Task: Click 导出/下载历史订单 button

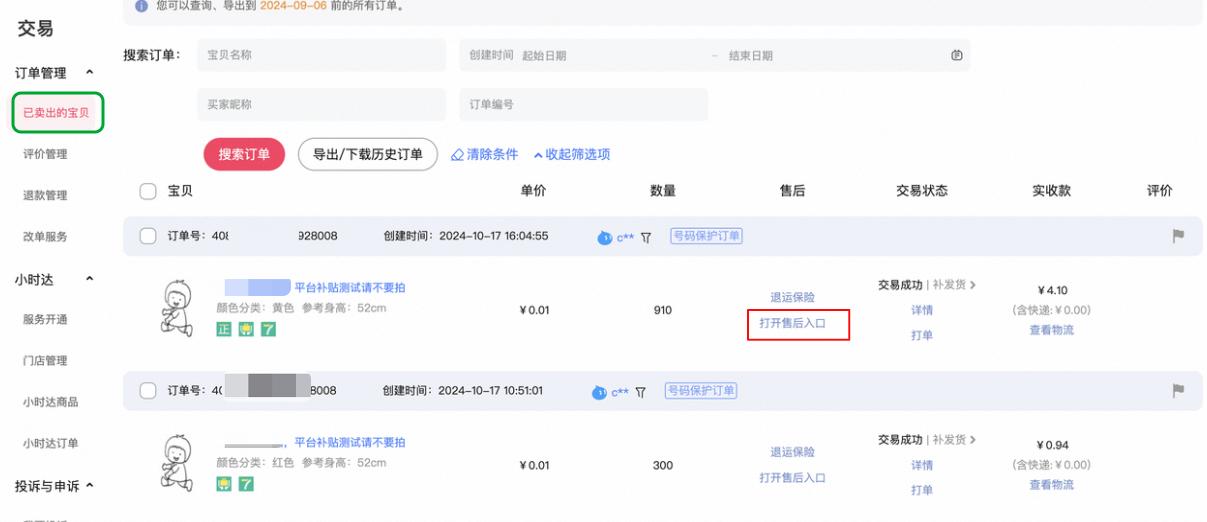Action: 368,154
